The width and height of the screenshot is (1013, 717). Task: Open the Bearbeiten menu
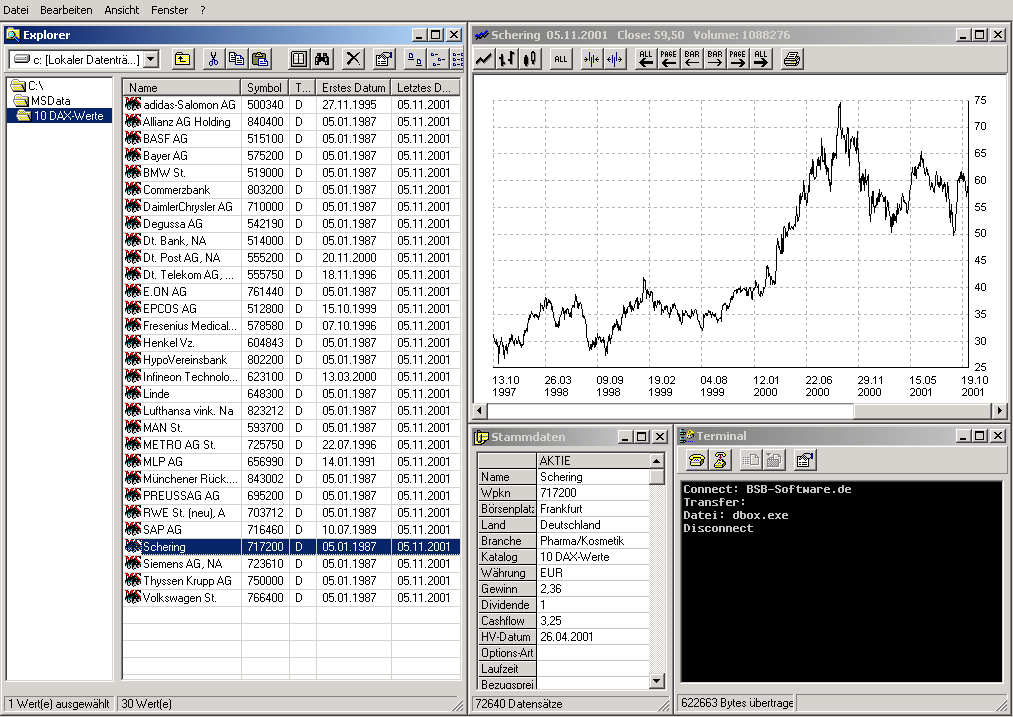tap(66, 10)
